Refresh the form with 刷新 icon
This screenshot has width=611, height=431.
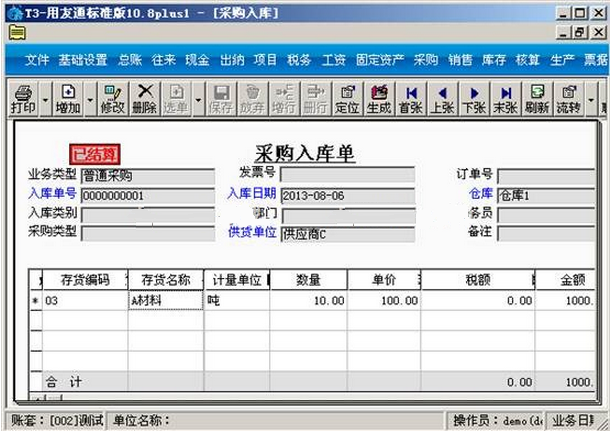click(x=536, y=98)
